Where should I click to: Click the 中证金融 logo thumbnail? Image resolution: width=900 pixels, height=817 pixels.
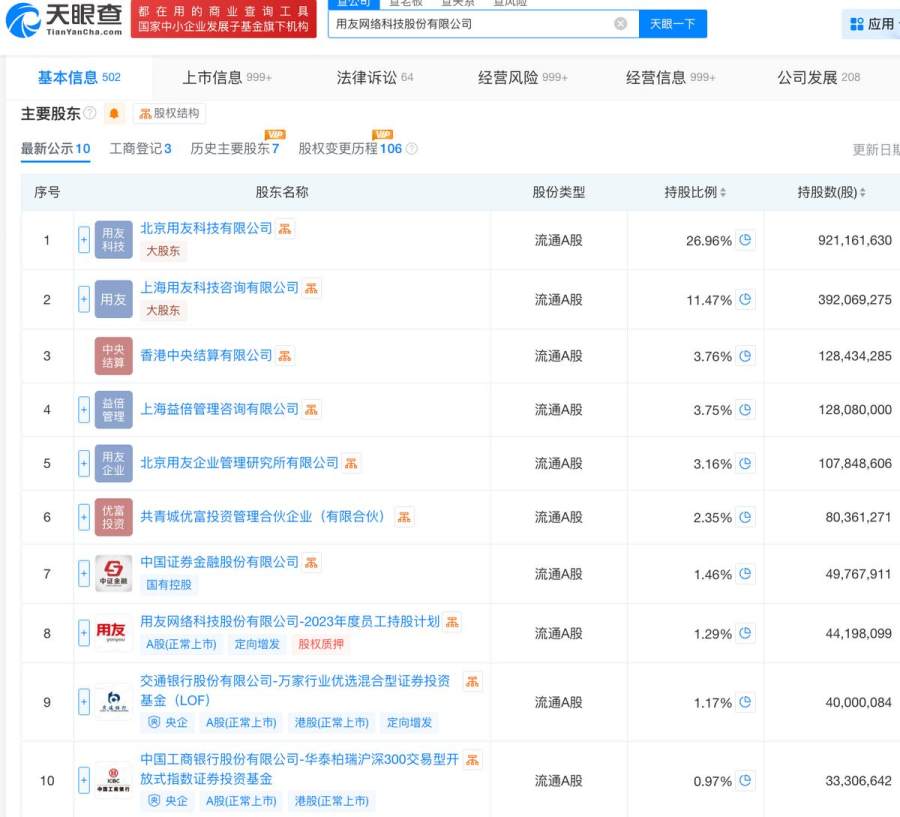click(114, 574)
